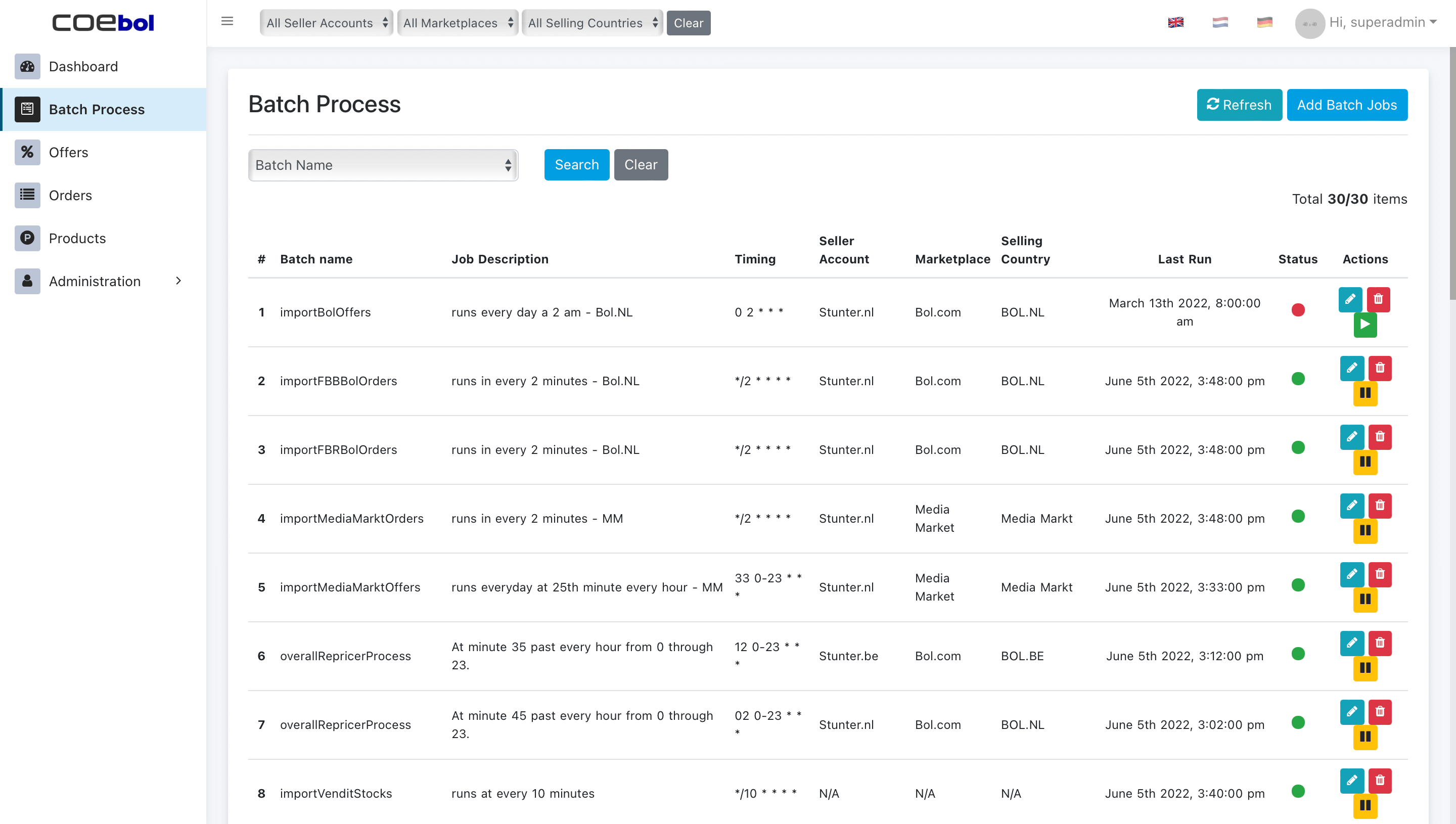Pause the importFBBBolOrders job
This screenshot has width=1456, height=824.
(1365, 393)
